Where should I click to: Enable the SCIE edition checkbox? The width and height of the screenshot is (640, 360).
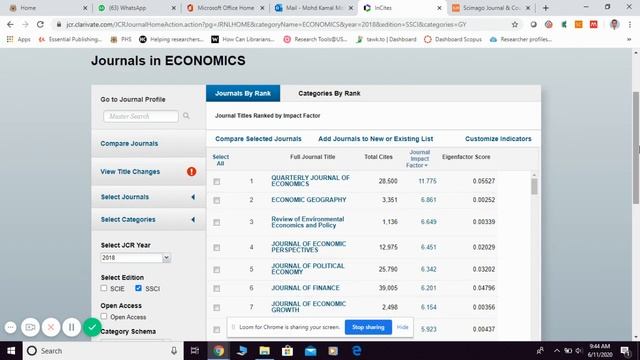pyautogui.click(x=104, y=288)
